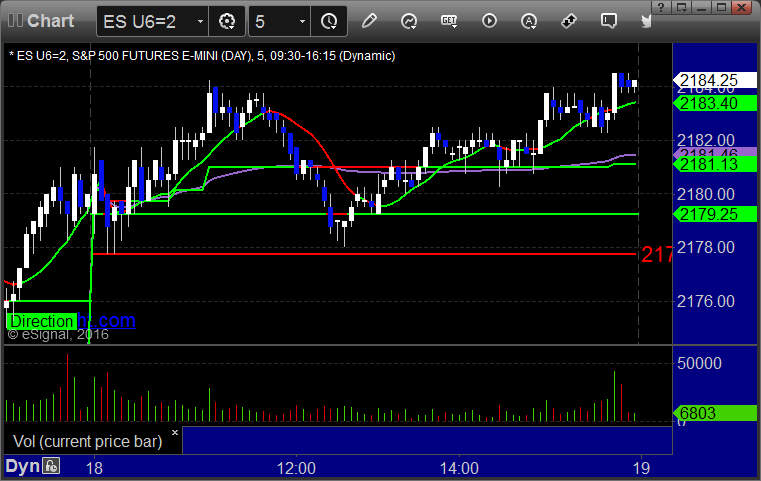Click the green Direction label on chart

(x=42, y=321)
